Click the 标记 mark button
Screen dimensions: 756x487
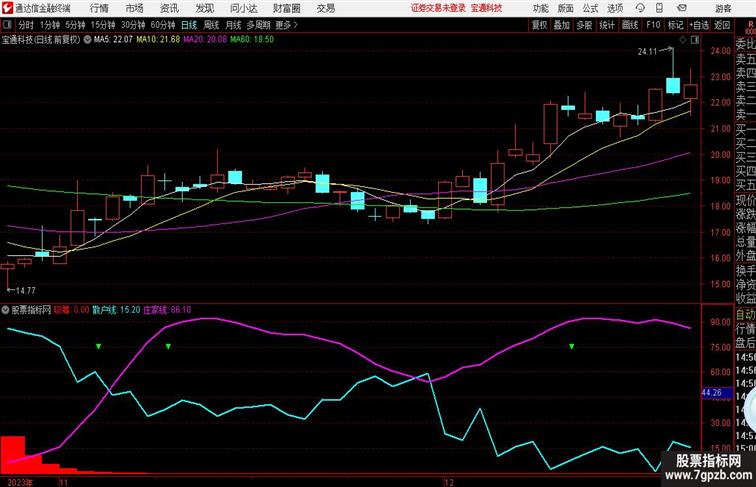click(x=675, y=25)
